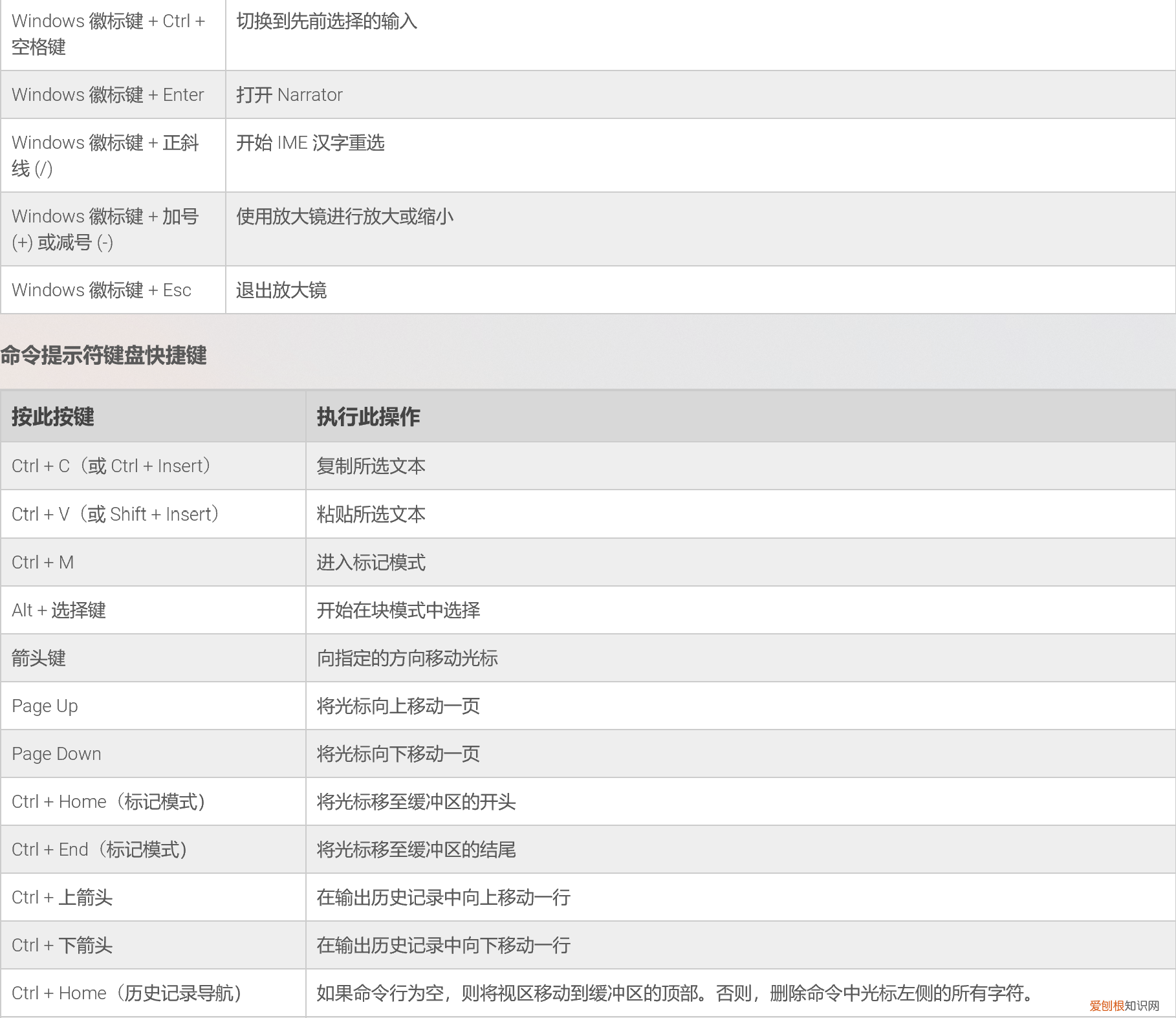点击“箭头键”单元格
This screenshot has height=1018, width=1176.
click(39, 658)
